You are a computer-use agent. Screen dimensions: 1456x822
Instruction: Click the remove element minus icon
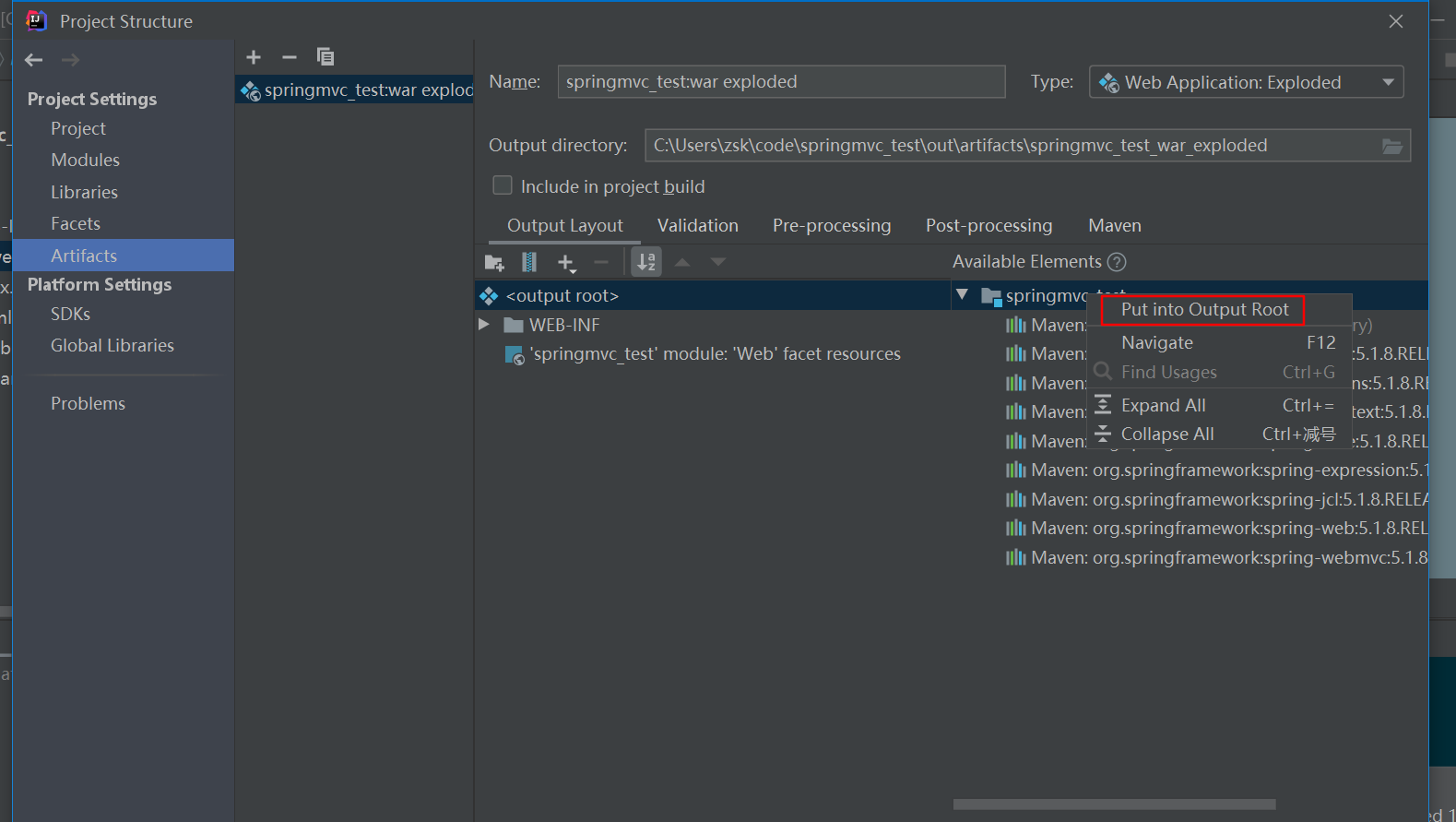601,263
